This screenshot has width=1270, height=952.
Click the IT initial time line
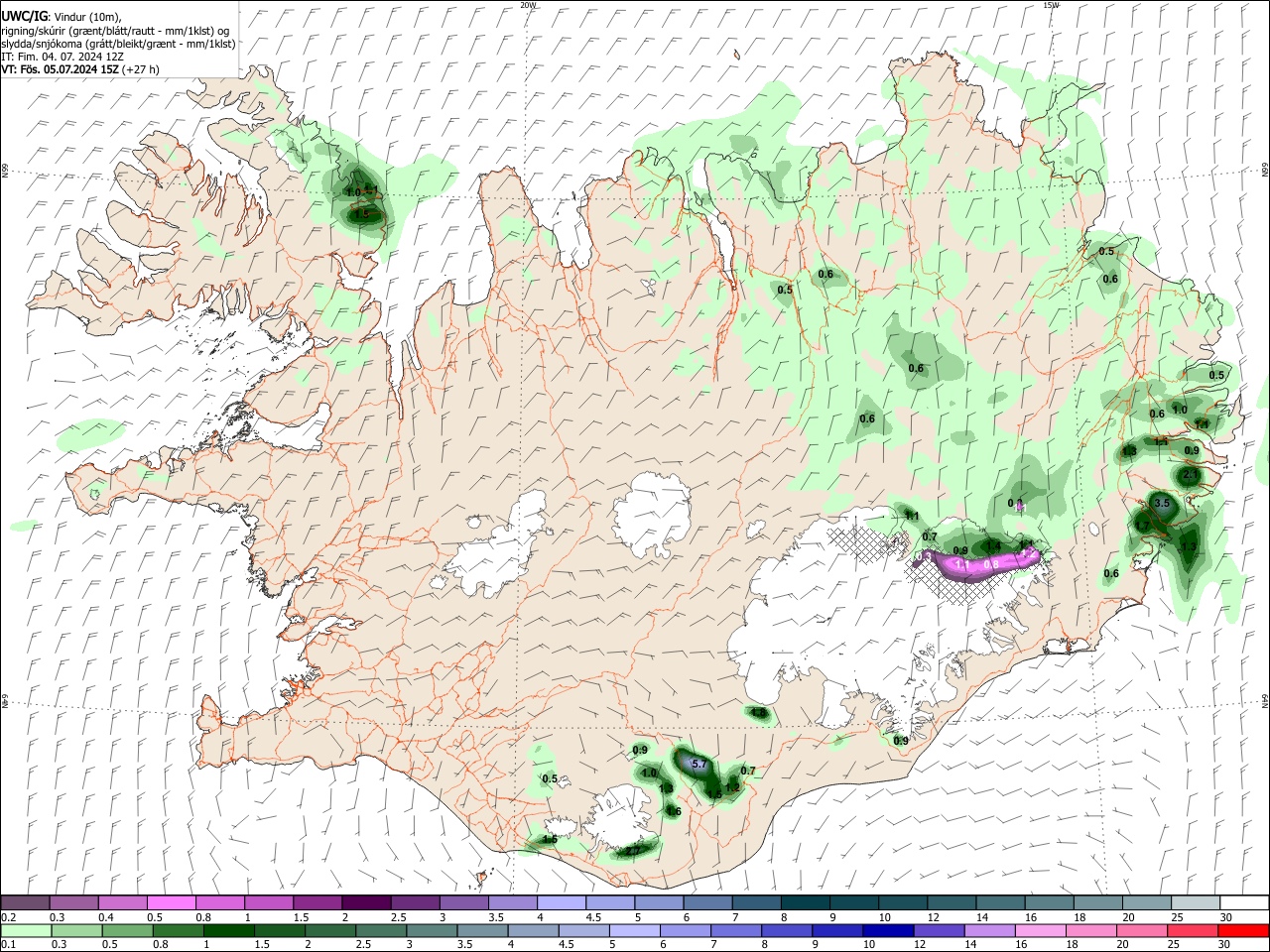point(62,57)
